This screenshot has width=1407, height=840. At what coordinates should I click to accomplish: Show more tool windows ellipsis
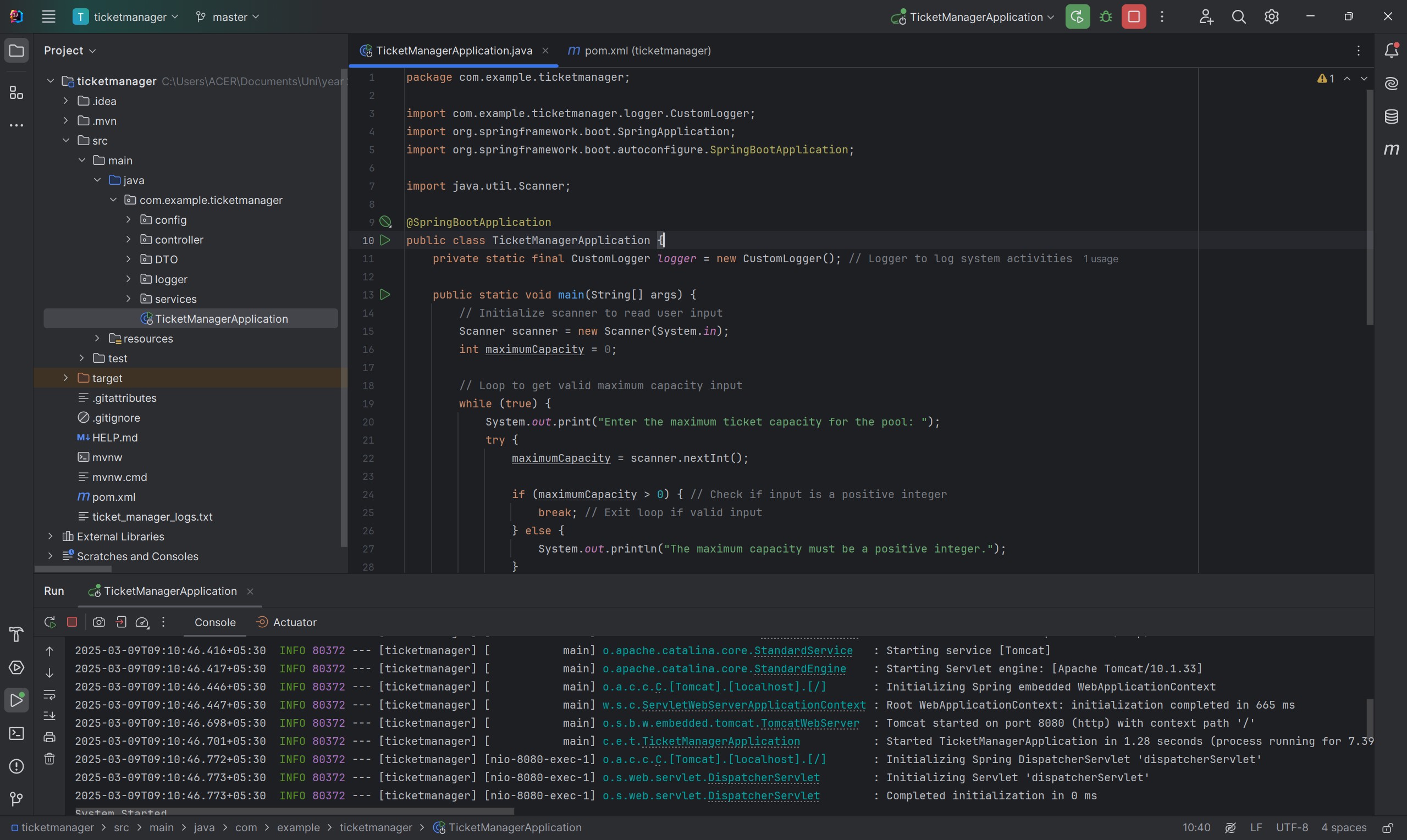pos(16,125)
